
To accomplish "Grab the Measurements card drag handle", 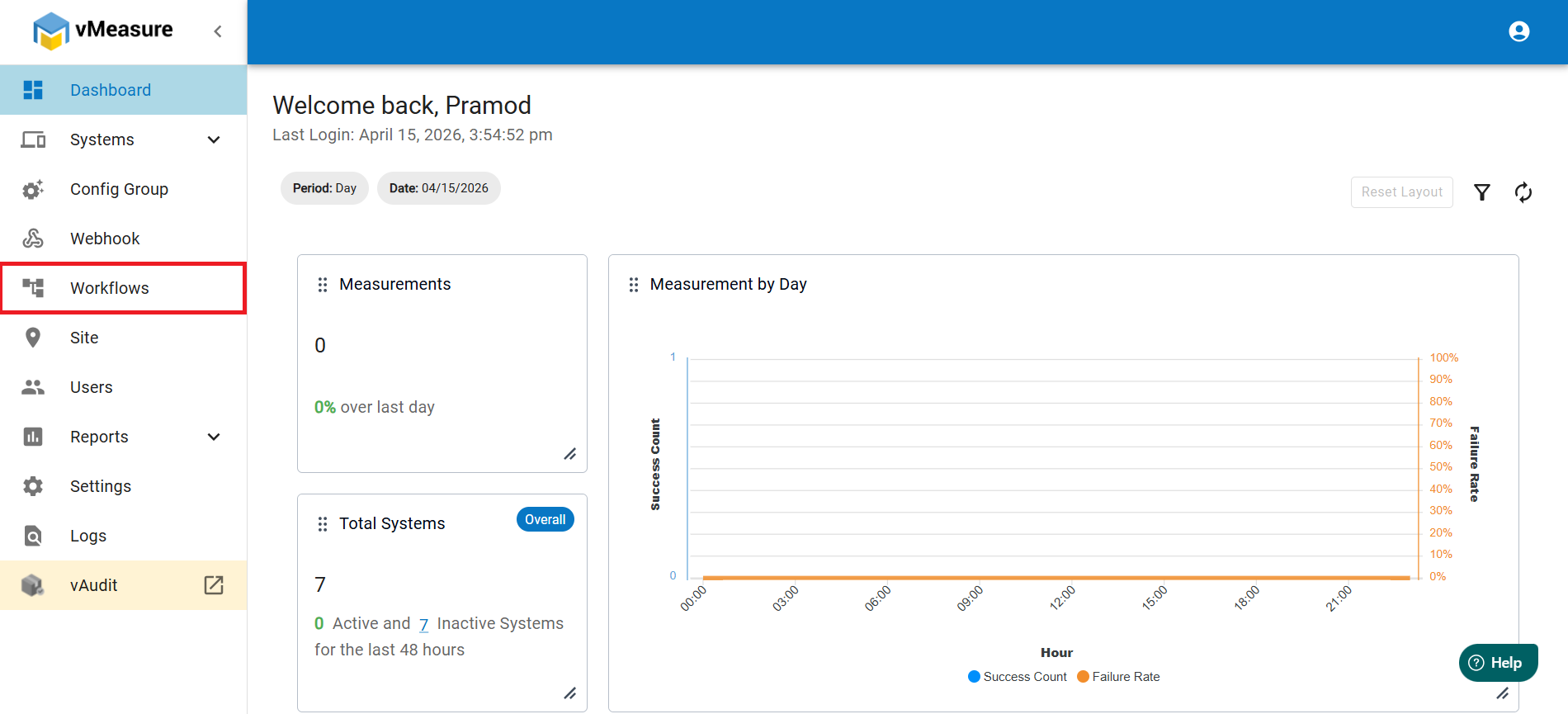I will [x=323, y=285].
